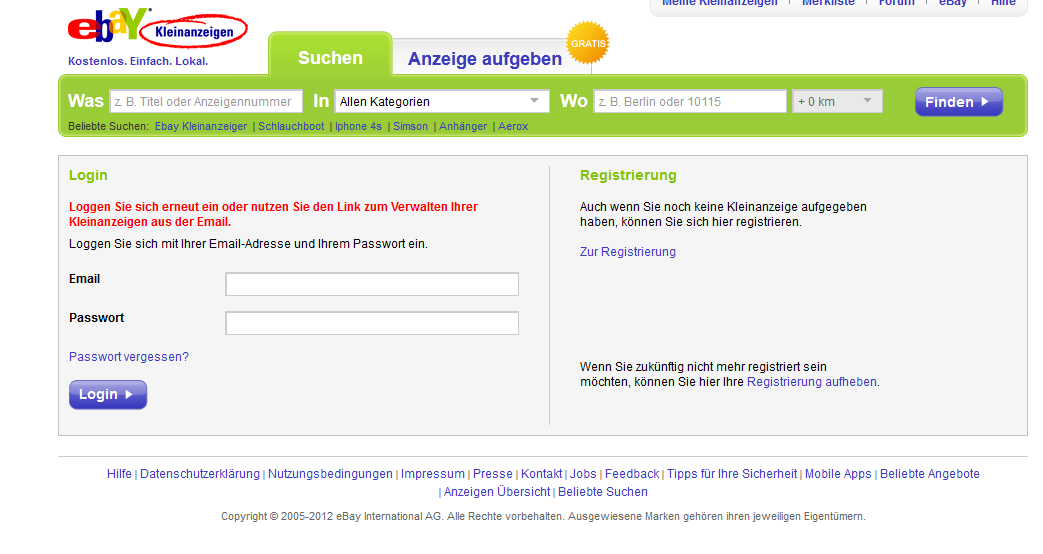Open the Allen Kategorien dropdown
This screenshot has height=554, width=1043.
coord(442,102)
